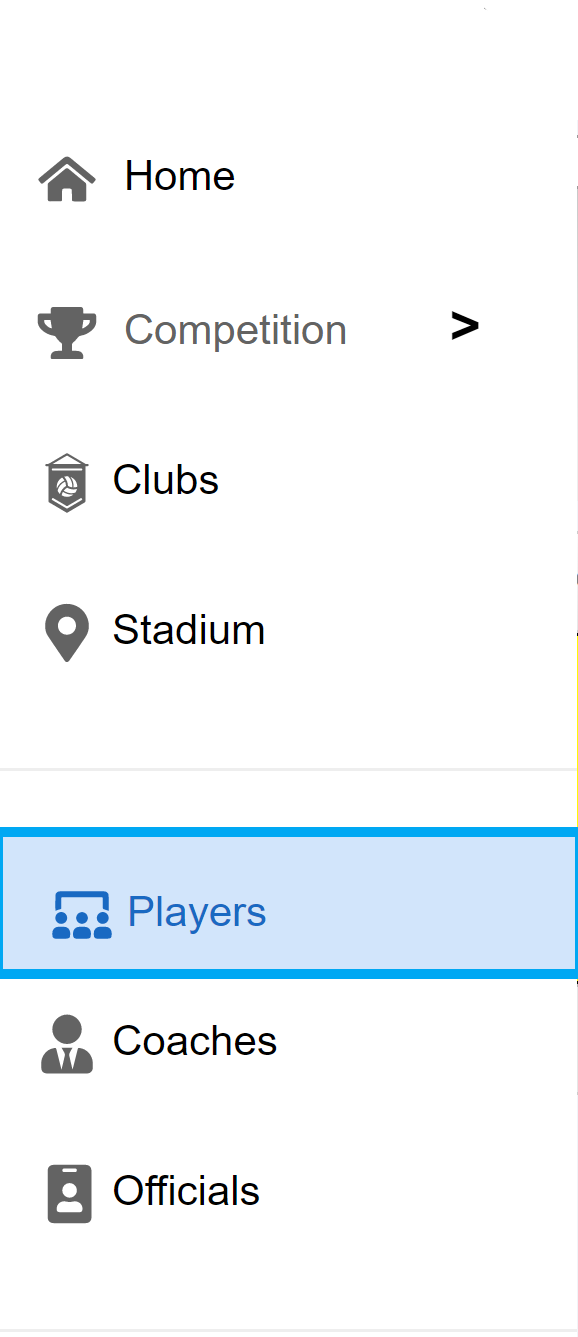The width and height of the screenshot is (578, 1337).
Task: Click the blue audience icon in Players
Action: pos(82,914)
